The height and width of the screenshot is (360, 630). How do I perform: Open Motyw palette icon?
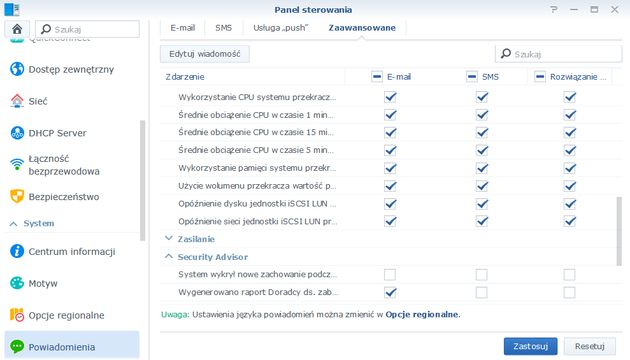click(x=17, y=283)
